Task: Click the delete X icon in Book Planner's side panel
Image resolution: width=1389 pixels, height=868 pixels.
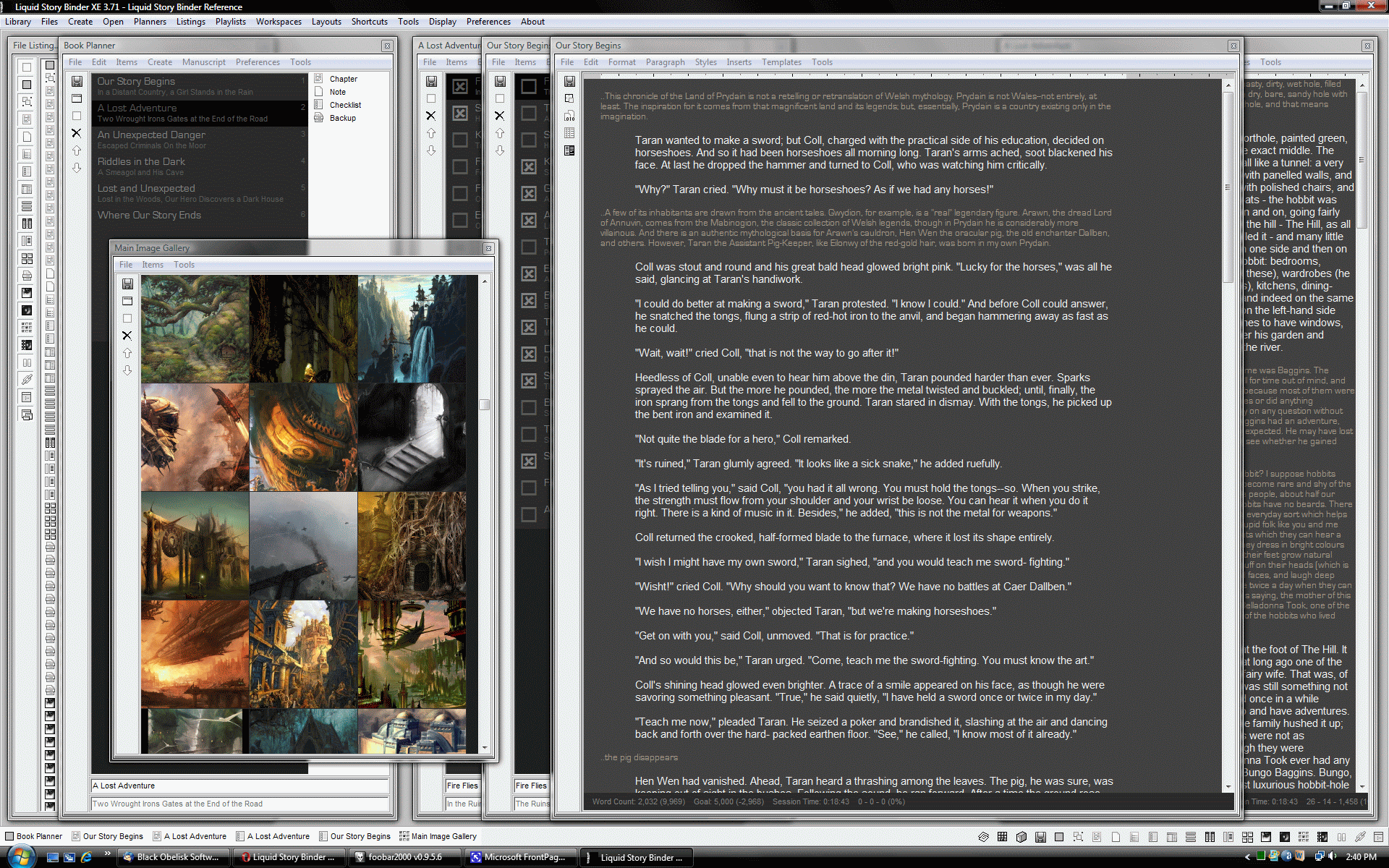Action: [x=76, y=132]
